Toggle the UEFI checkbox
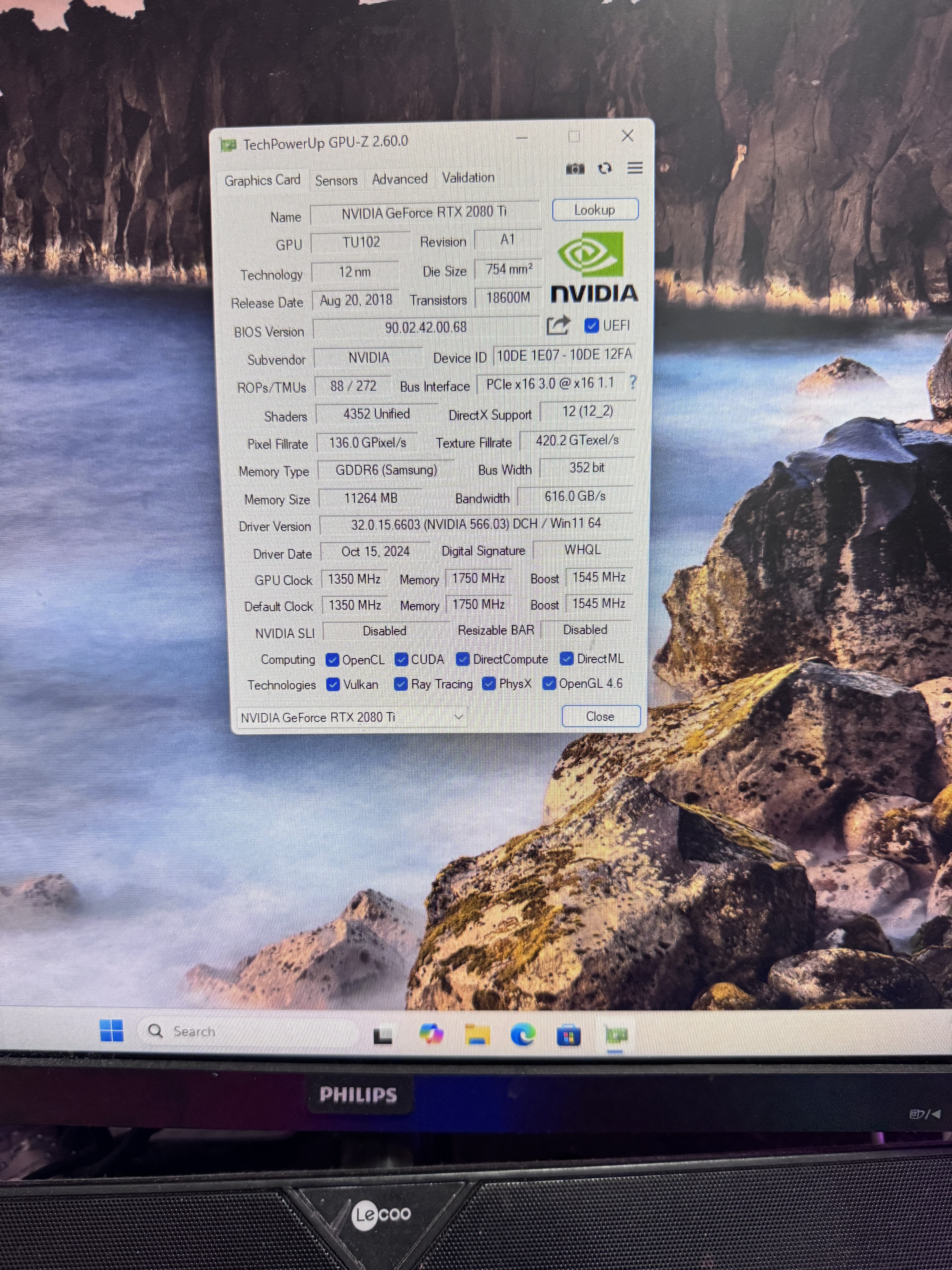Image resolution: width=952 pixels, height=1270 pixels. coord(591,326)
